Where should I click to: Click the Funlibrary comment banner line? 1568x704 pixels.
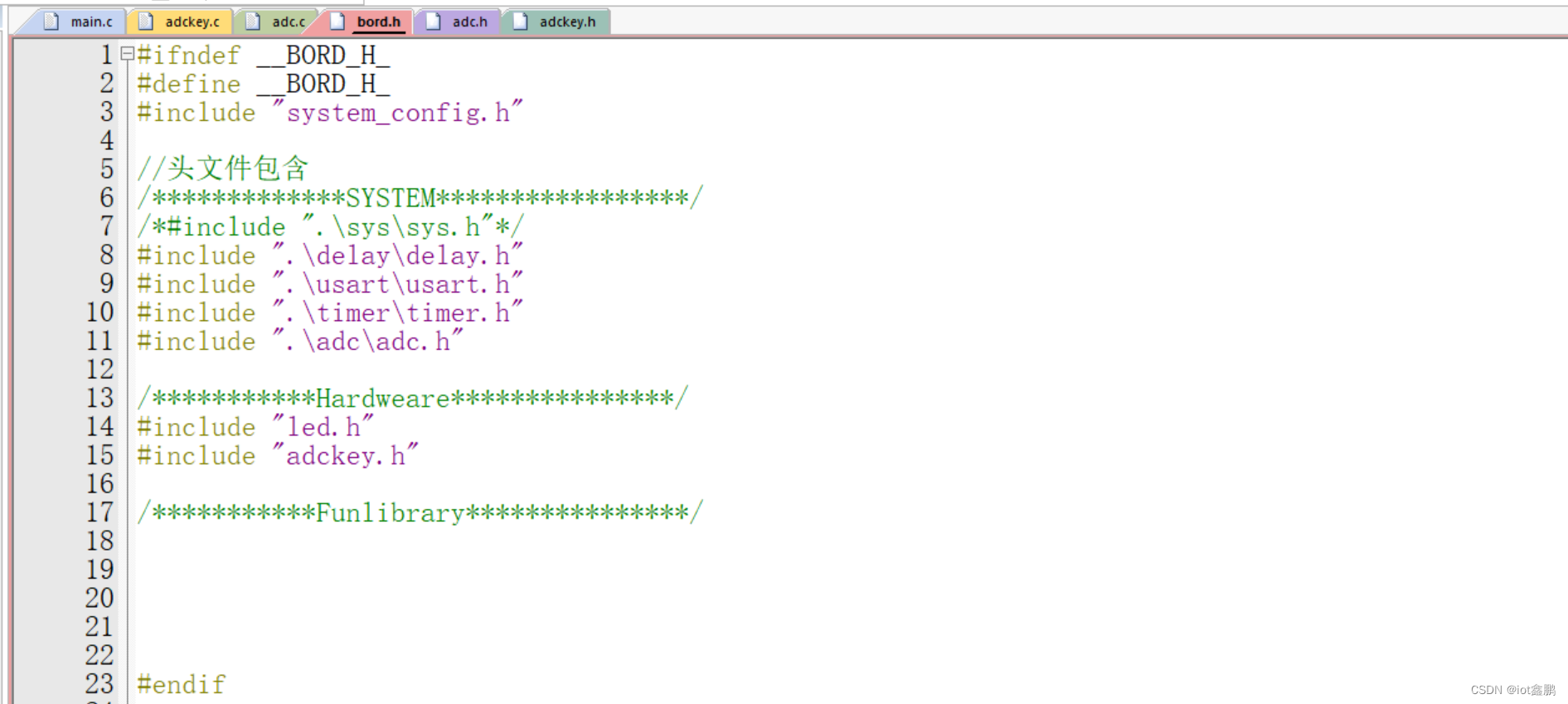[x=420, y=512]
